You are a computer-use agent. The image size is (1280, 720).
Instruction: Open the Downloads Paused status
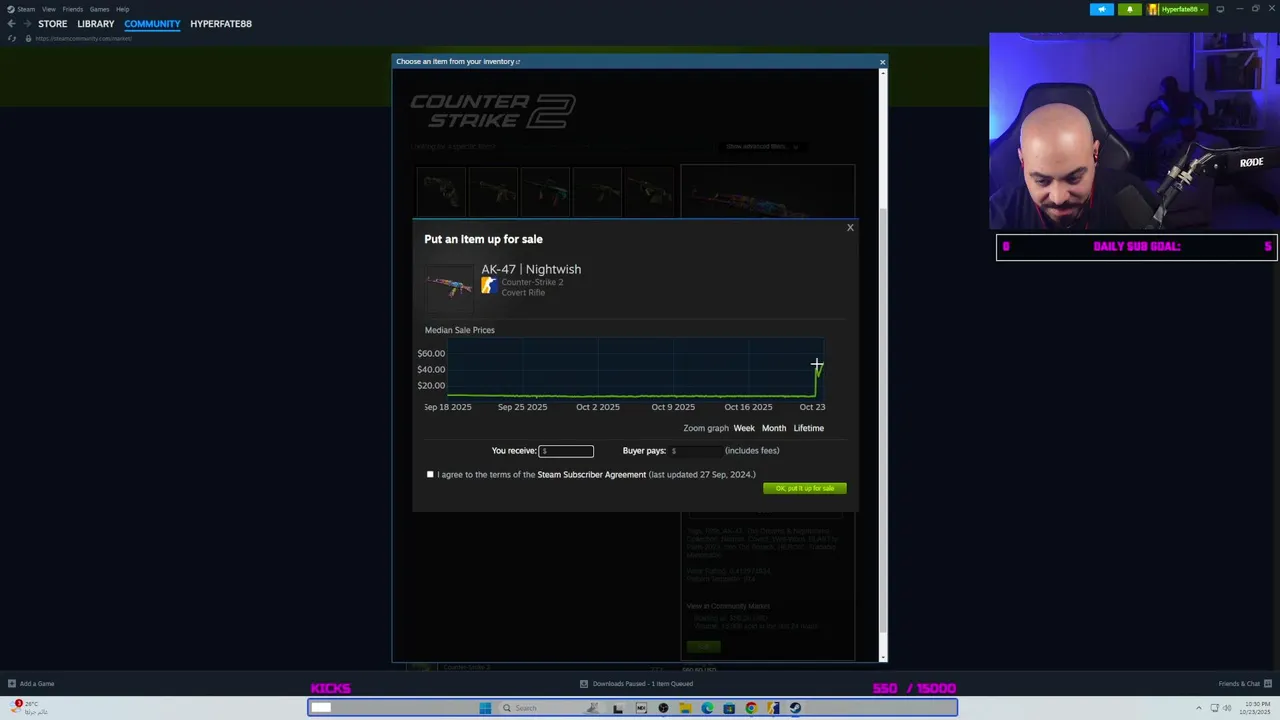click(x=637, y=684)
